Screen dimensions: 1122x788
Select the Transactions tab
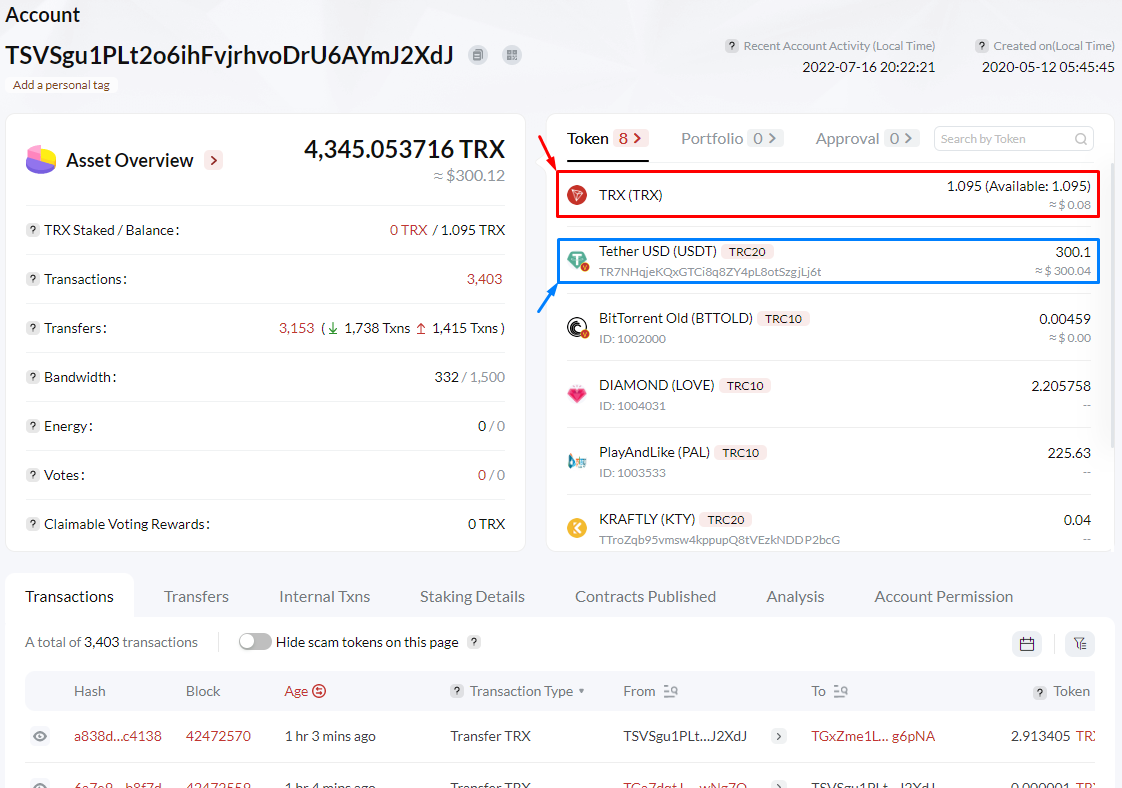[x=69, y=597]
